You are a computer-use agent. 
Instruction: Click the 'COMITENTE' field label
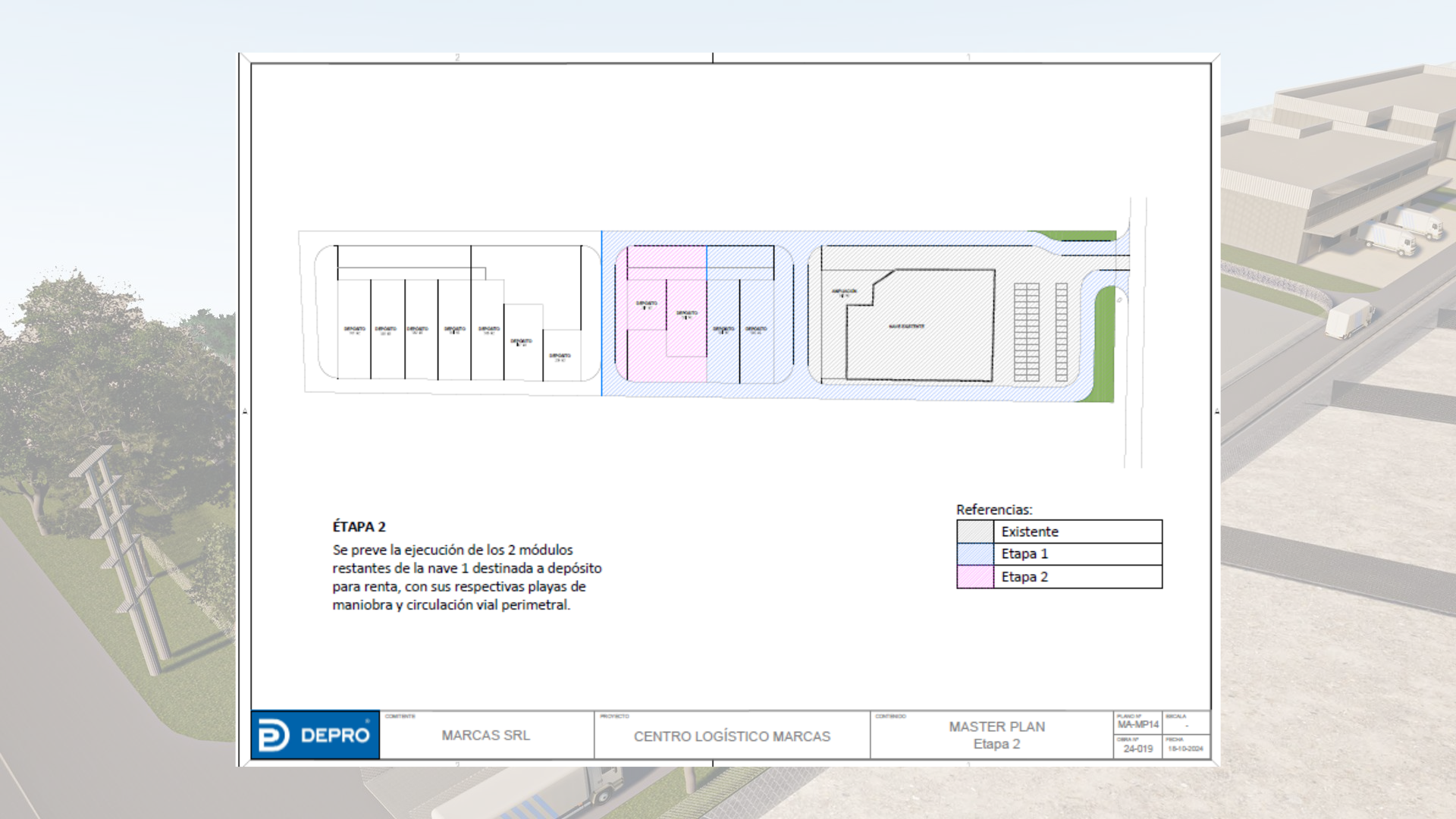(400, 716)
